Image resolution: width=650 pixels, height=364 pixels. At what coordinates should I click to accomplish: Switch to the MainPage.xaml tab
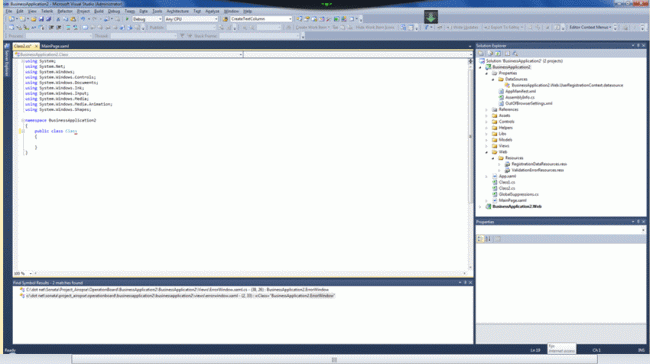pyautogui.click(x=55, y=46)
